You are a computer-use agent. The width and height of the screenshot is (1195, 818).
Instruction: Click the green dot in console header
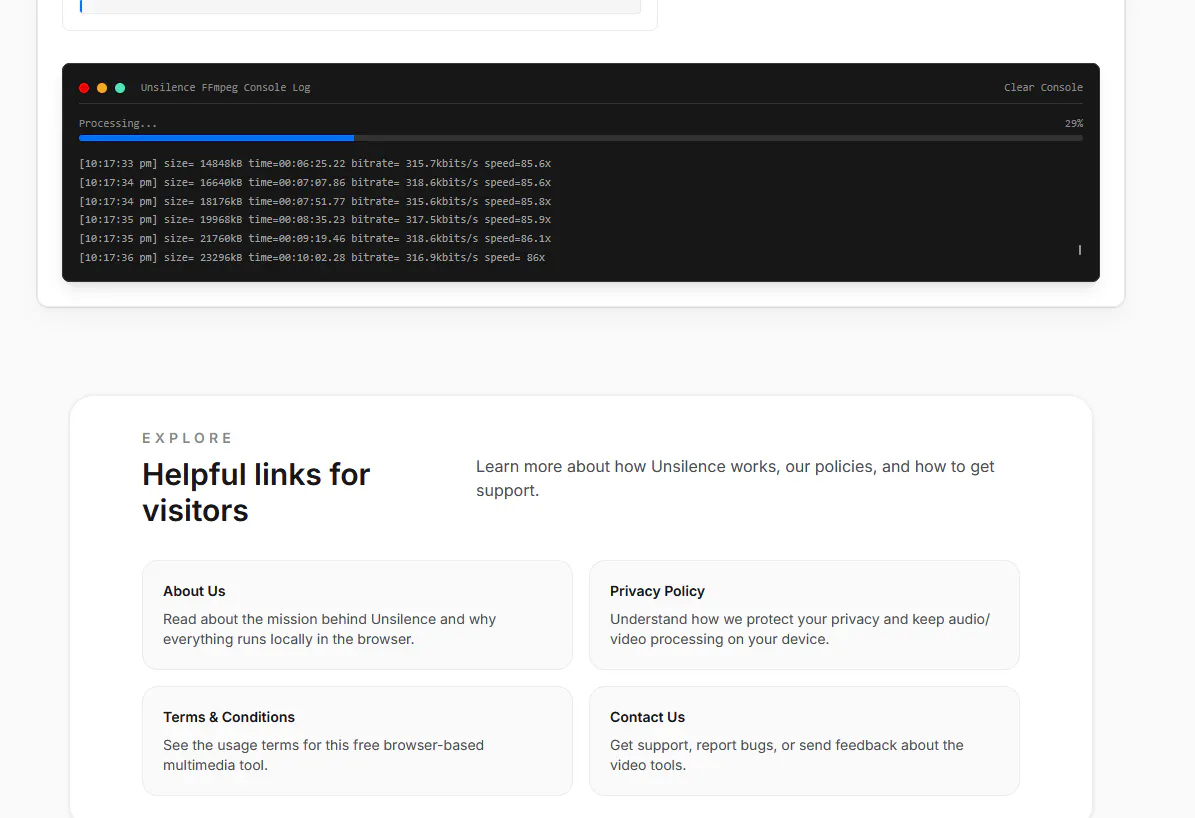tap(120, 88)
